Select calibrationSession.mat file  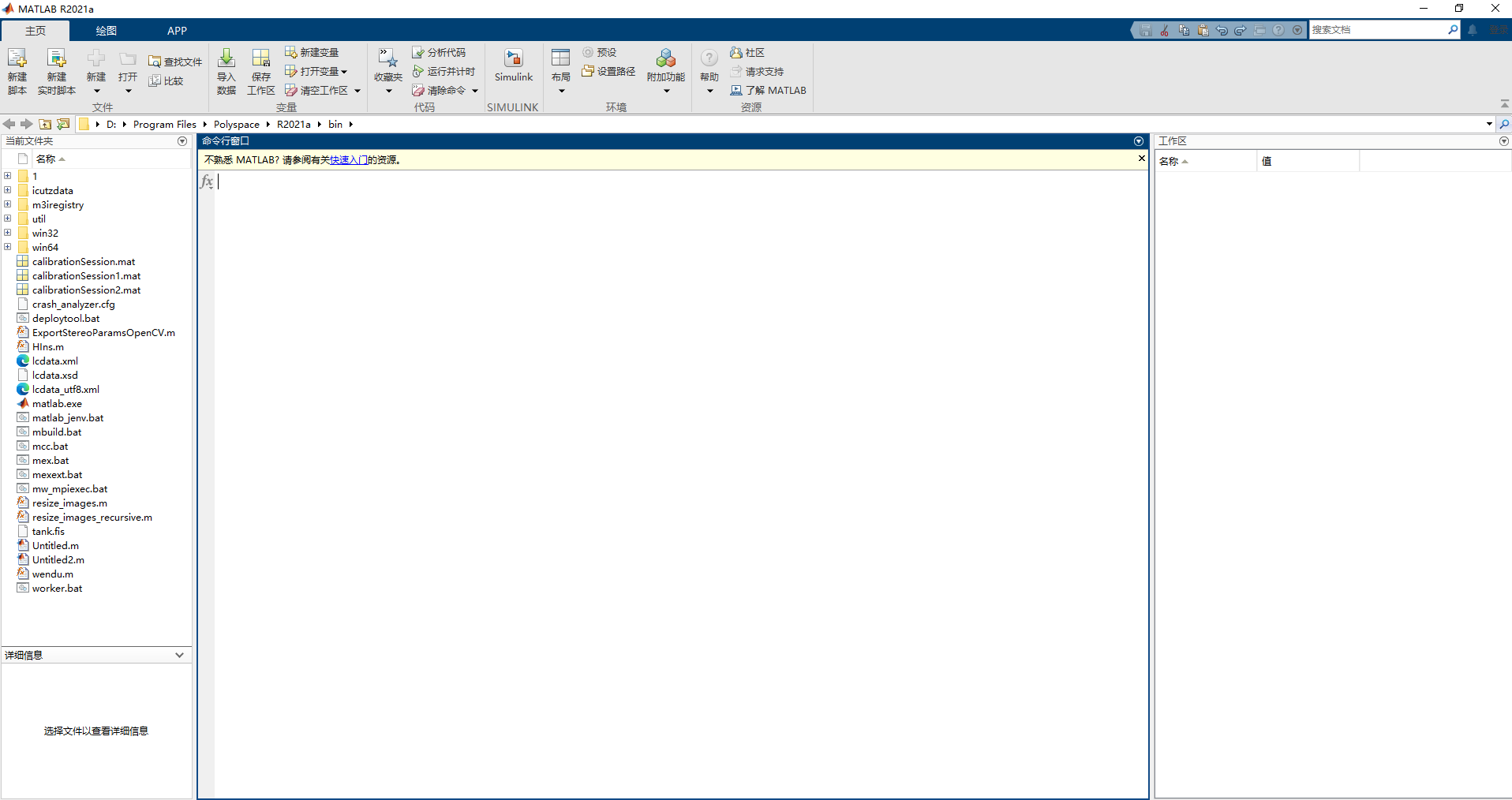(x=84, y=261)
